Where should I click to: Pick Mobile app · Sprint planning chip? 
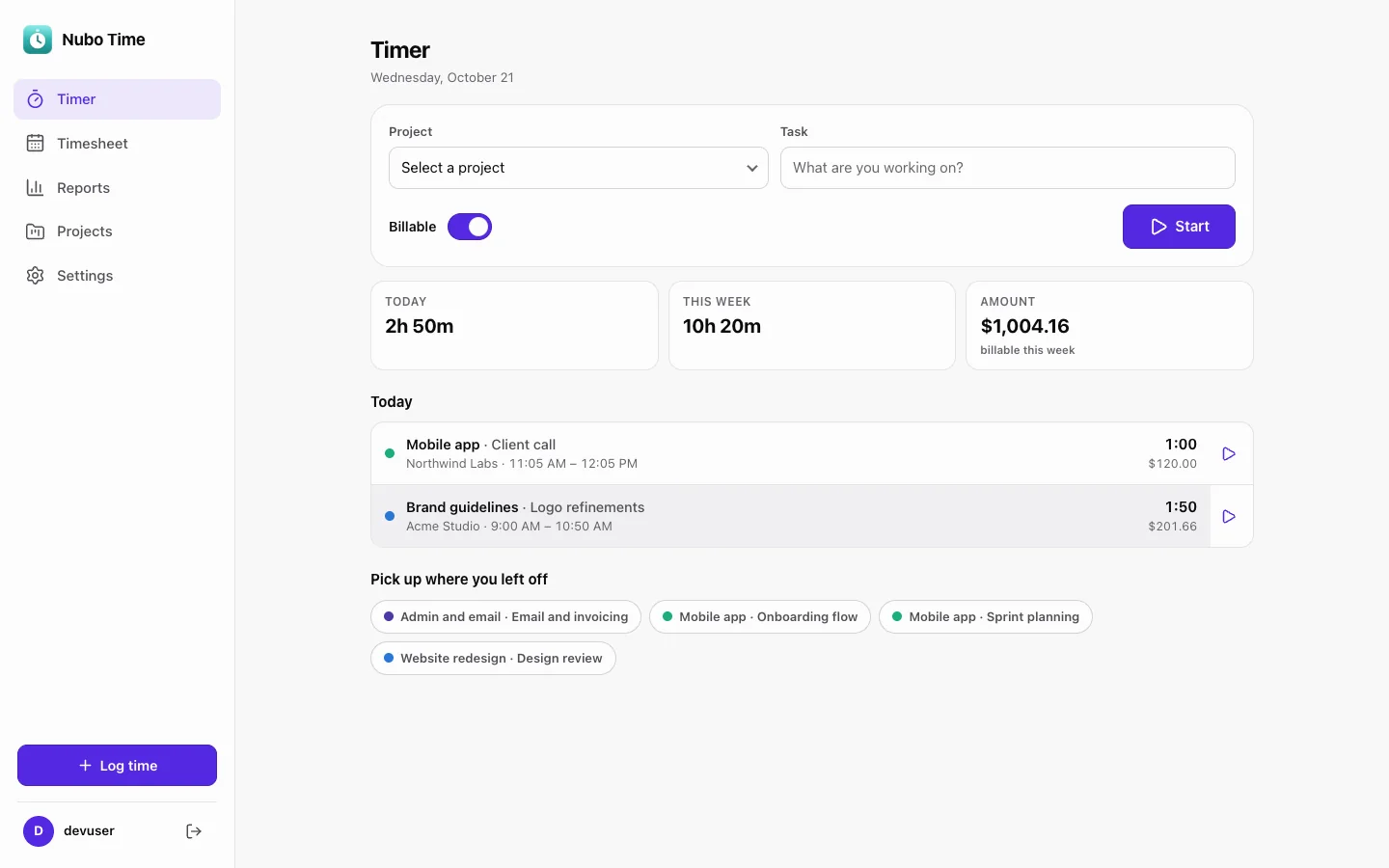point(985,617)
